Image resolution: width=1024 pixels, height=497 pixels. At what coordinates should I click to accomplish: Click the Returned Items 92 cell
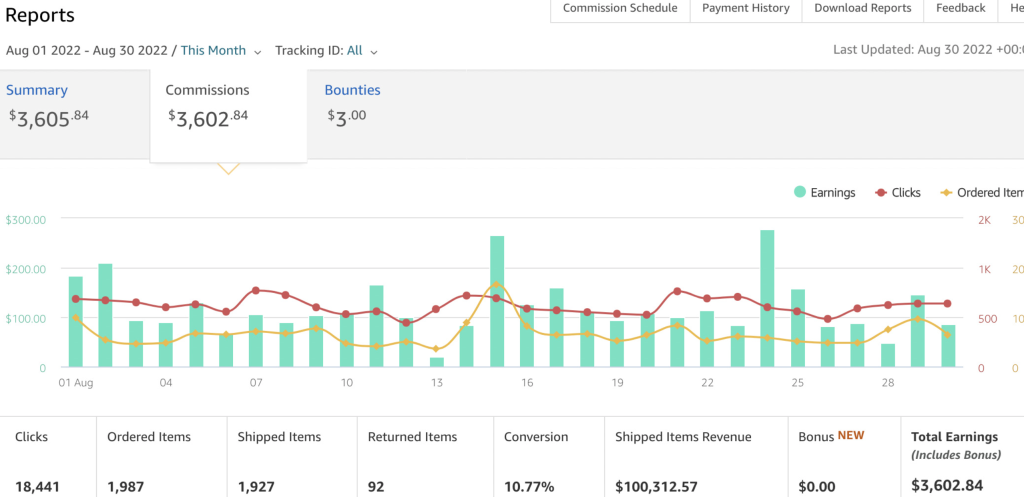pos(425,458)
